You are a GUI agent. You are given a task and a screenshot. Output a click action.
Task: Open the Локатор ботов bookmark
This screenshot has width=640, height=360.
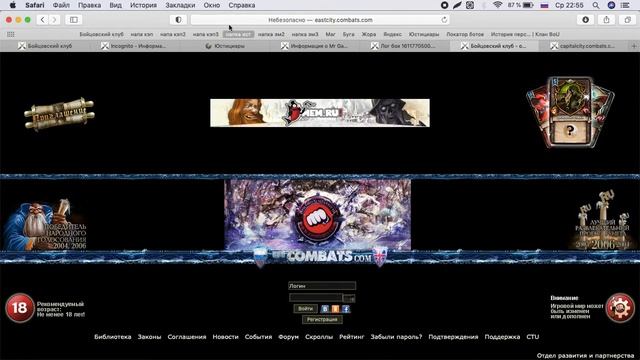[465, 34]
